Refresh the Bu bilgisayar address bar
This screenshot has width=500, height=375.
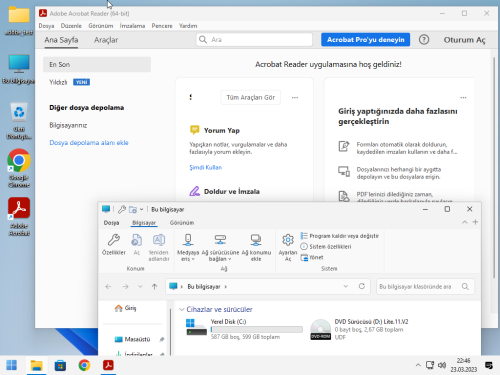click(x=362, y=286)
